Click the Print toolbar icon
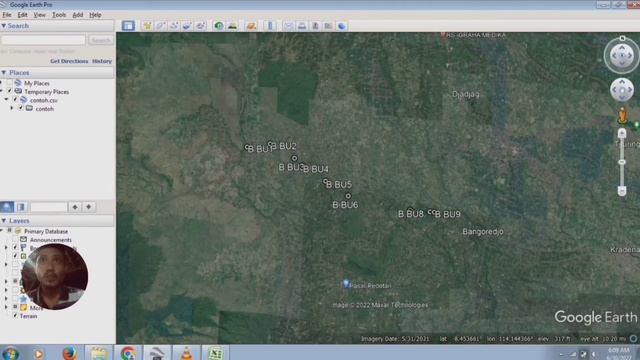 point(302,26)
